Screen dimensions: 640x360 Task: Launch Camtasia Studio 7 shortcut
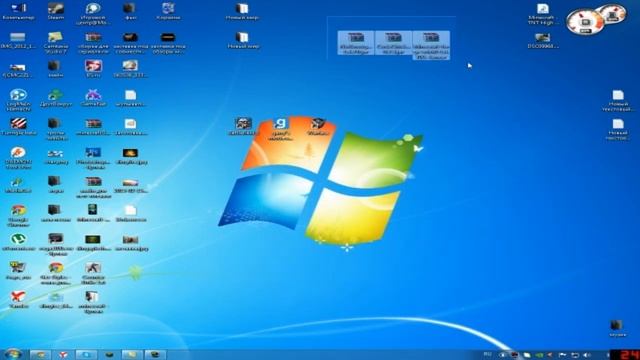56,42
